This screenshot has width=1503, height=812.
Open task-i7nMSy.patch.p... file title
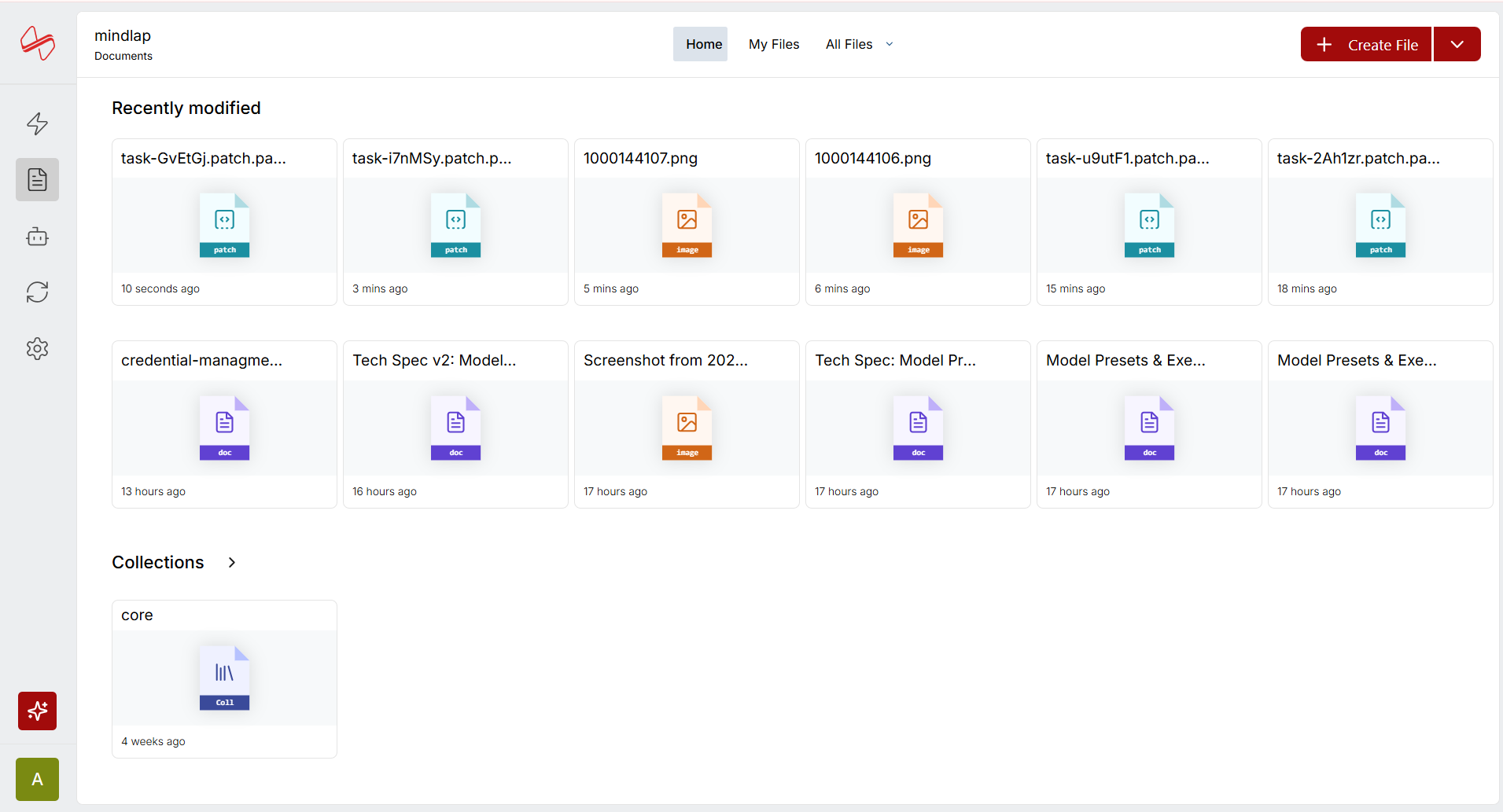(432, 158)
